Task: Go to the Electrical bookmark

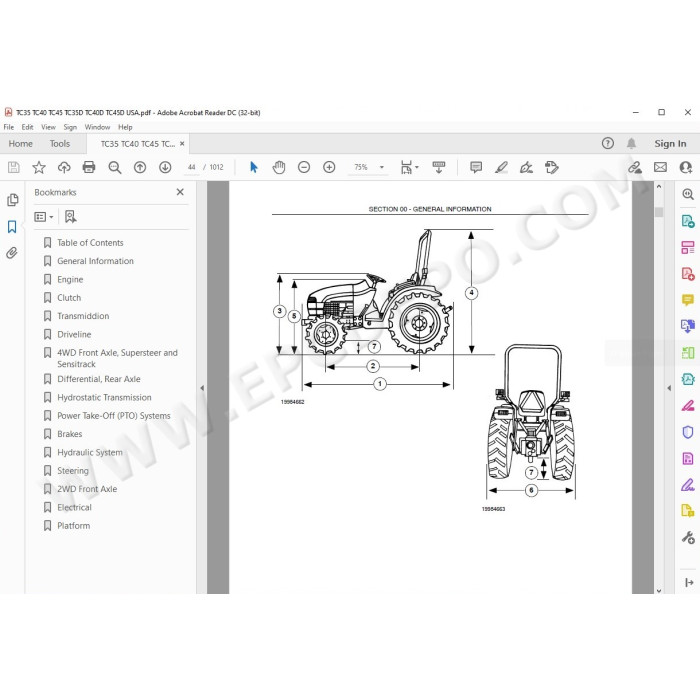Action: pyautogui.click(x=74, y=508)
